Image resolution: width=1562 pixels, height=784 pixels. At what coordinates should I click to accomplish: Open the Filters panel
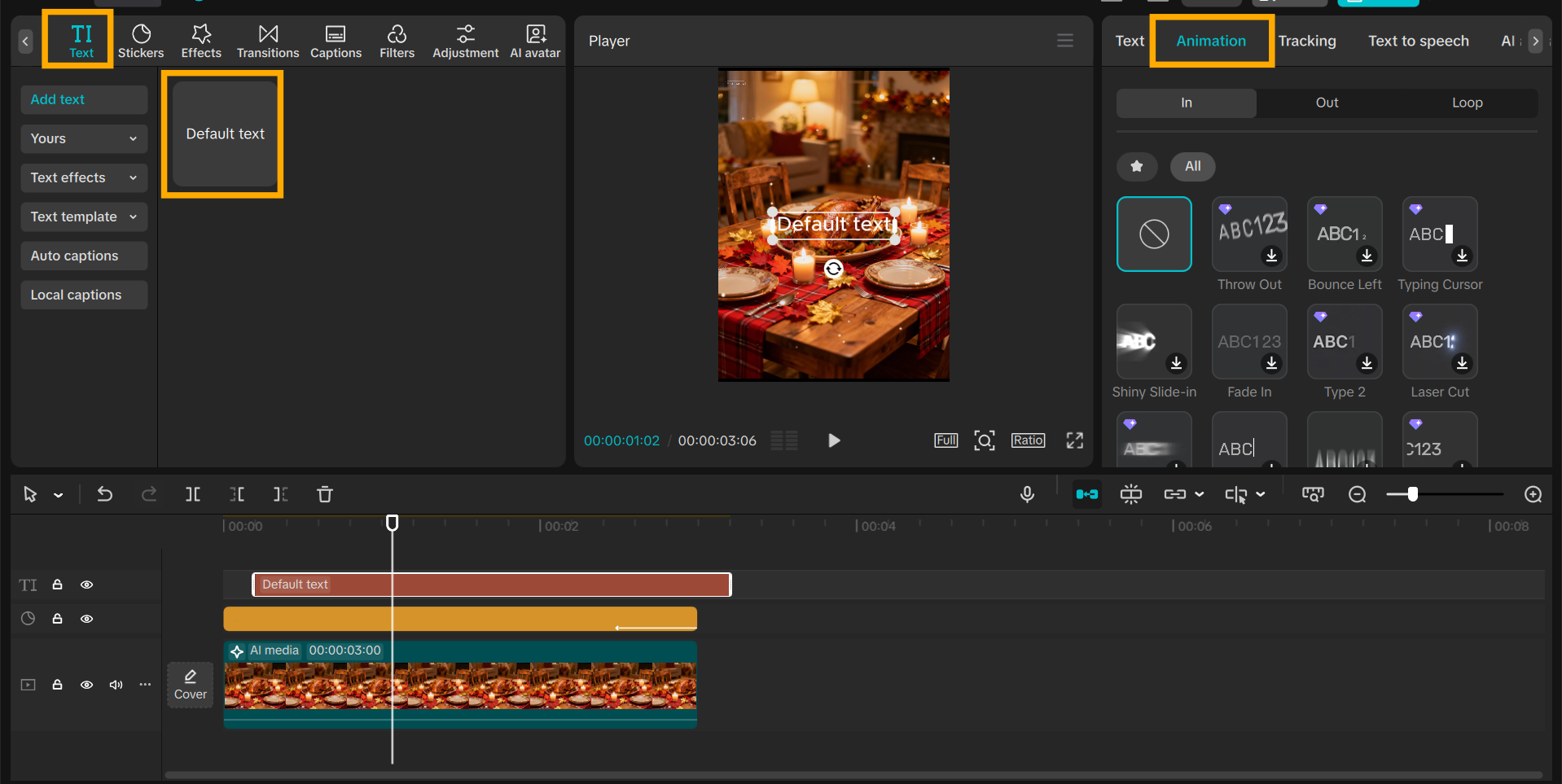[x=397, y=39]
